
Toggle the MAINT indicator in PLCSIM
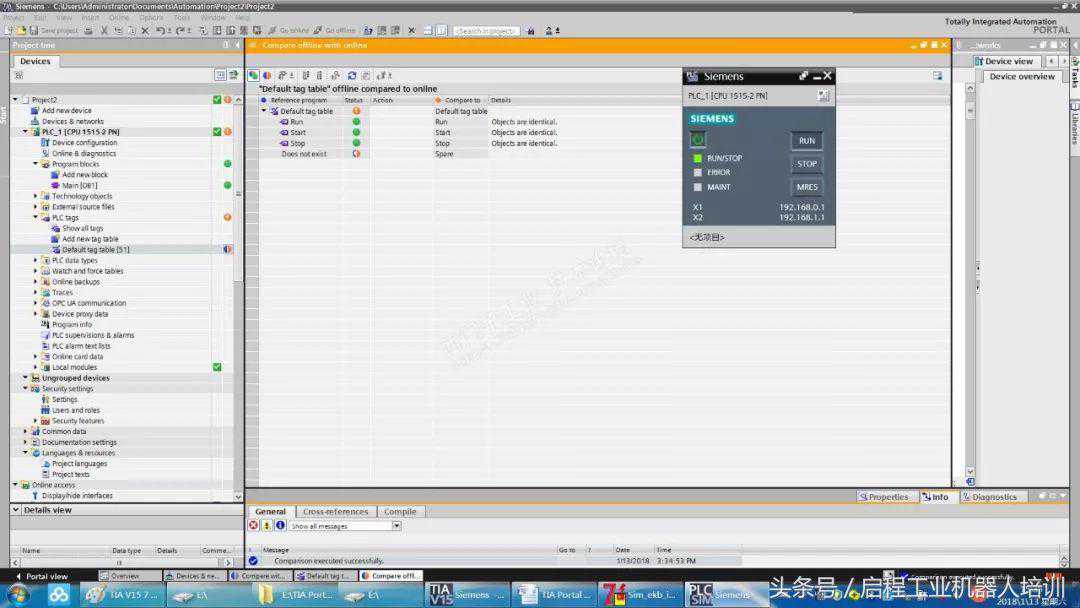(698, 187)
